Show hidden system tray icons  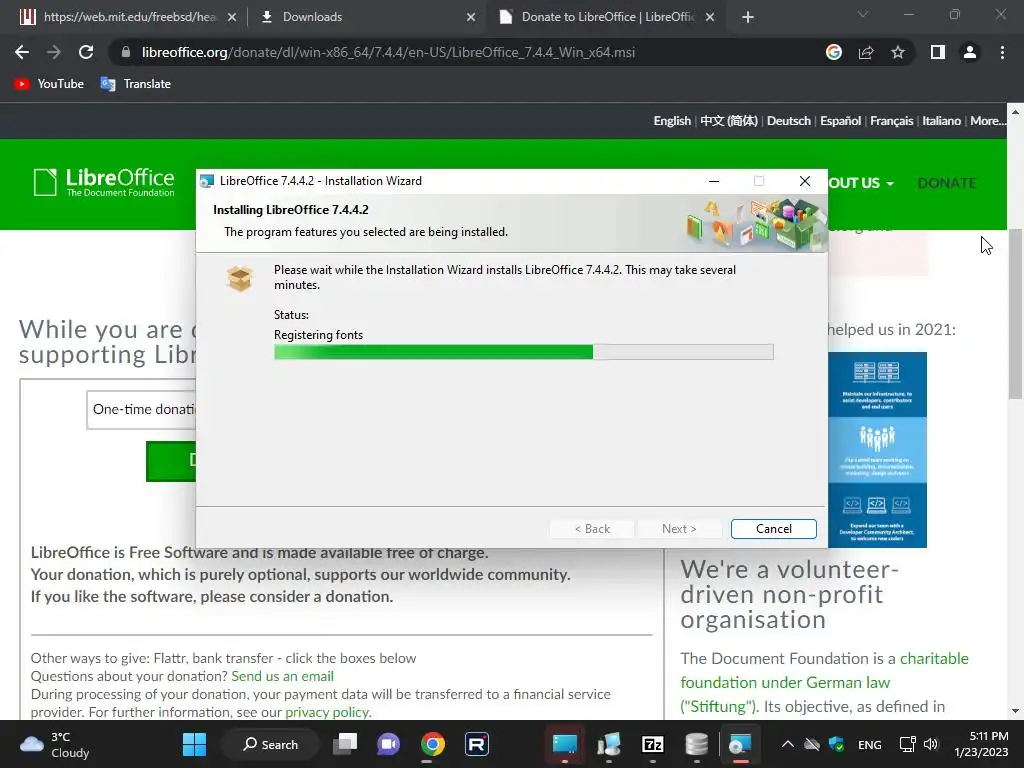(x=788, y=744)
